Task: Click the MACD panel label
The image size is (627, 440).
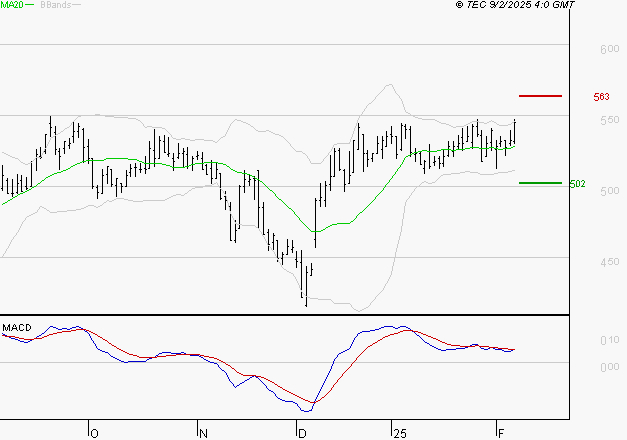Action: coord(17,328)
